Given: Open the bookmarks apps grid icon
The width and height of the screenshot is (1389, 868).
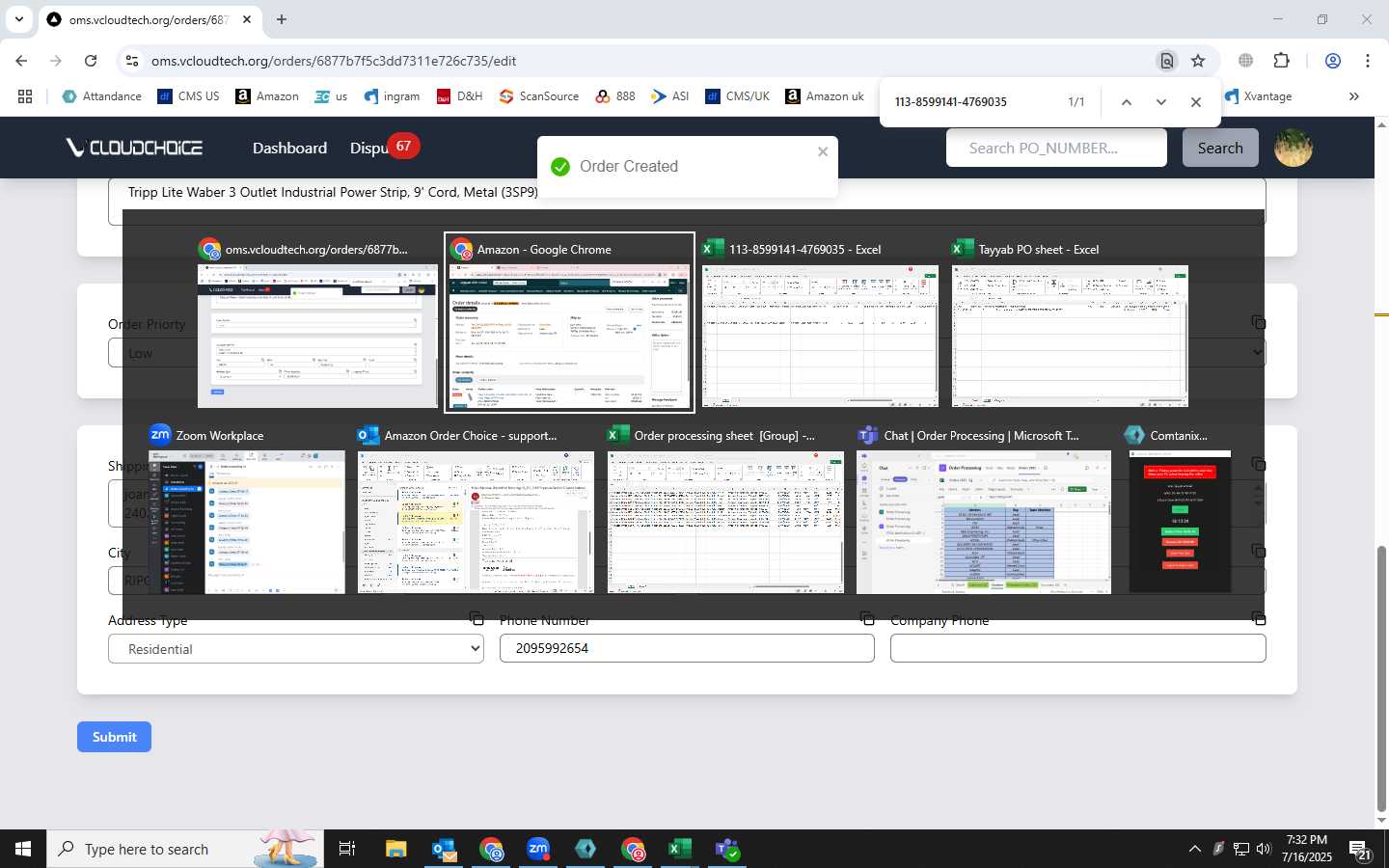Looking at the screenshot, I should [25, 96].
